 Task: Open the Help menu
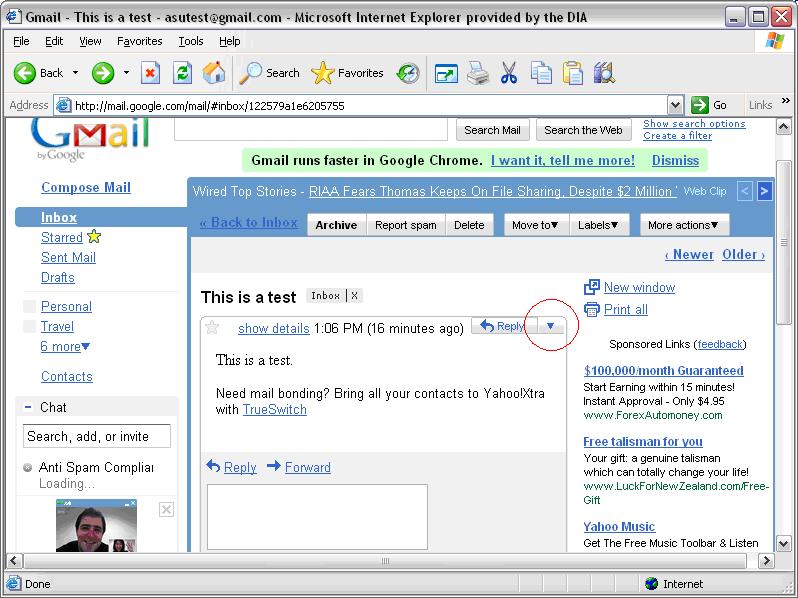click(x=230, y=41)
